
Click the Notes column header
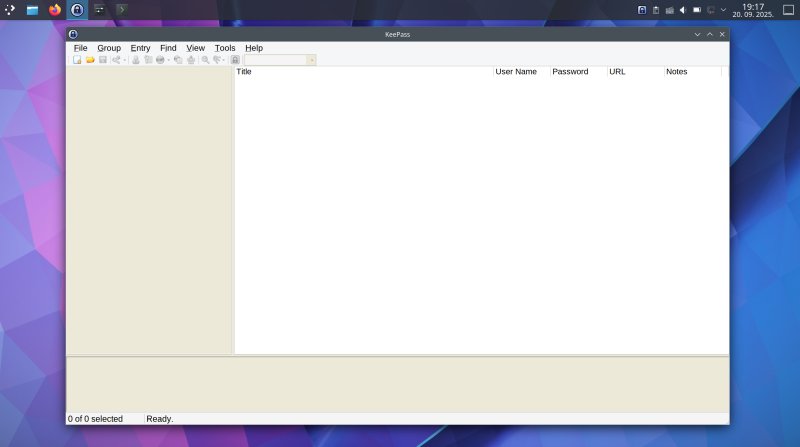[691, 72]
